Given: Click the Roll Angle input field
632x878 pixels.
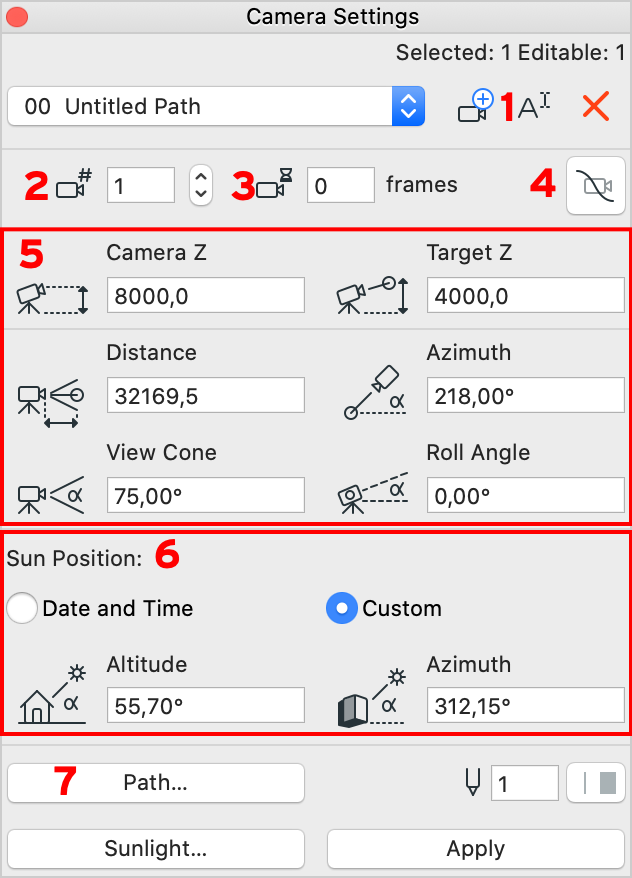Looking at the screenshot, I should coord(526,495).
